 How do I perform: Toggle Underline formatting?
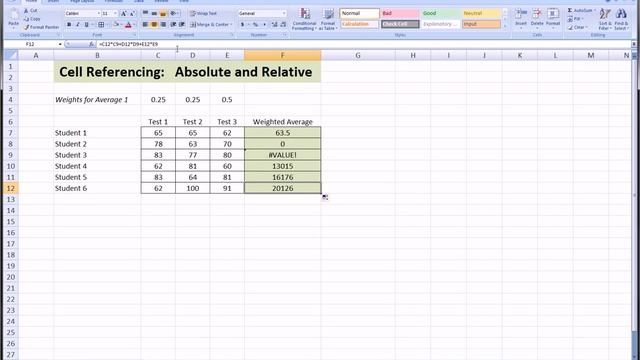pyautogui.click(x=87, y=25)
